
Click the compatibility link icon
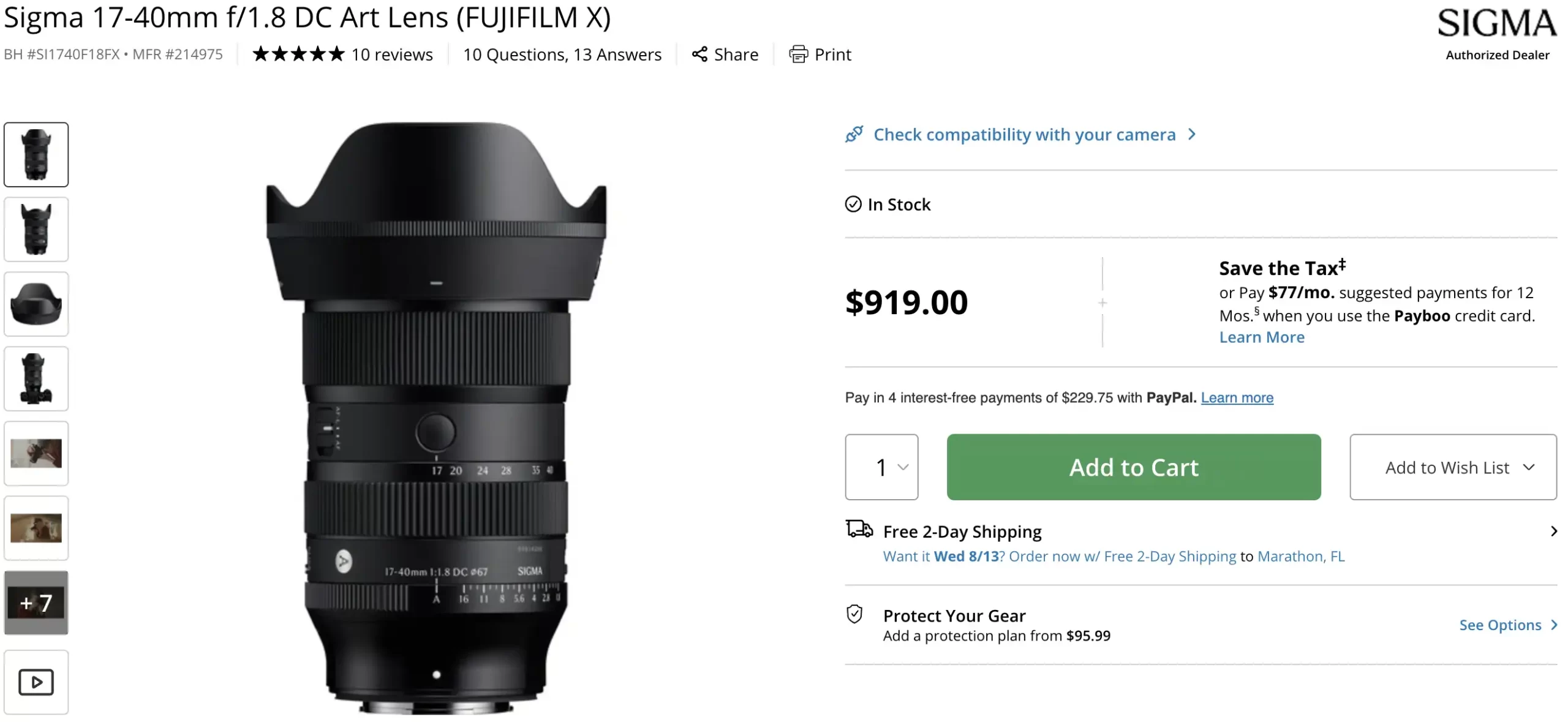click(x=854, y=134)
